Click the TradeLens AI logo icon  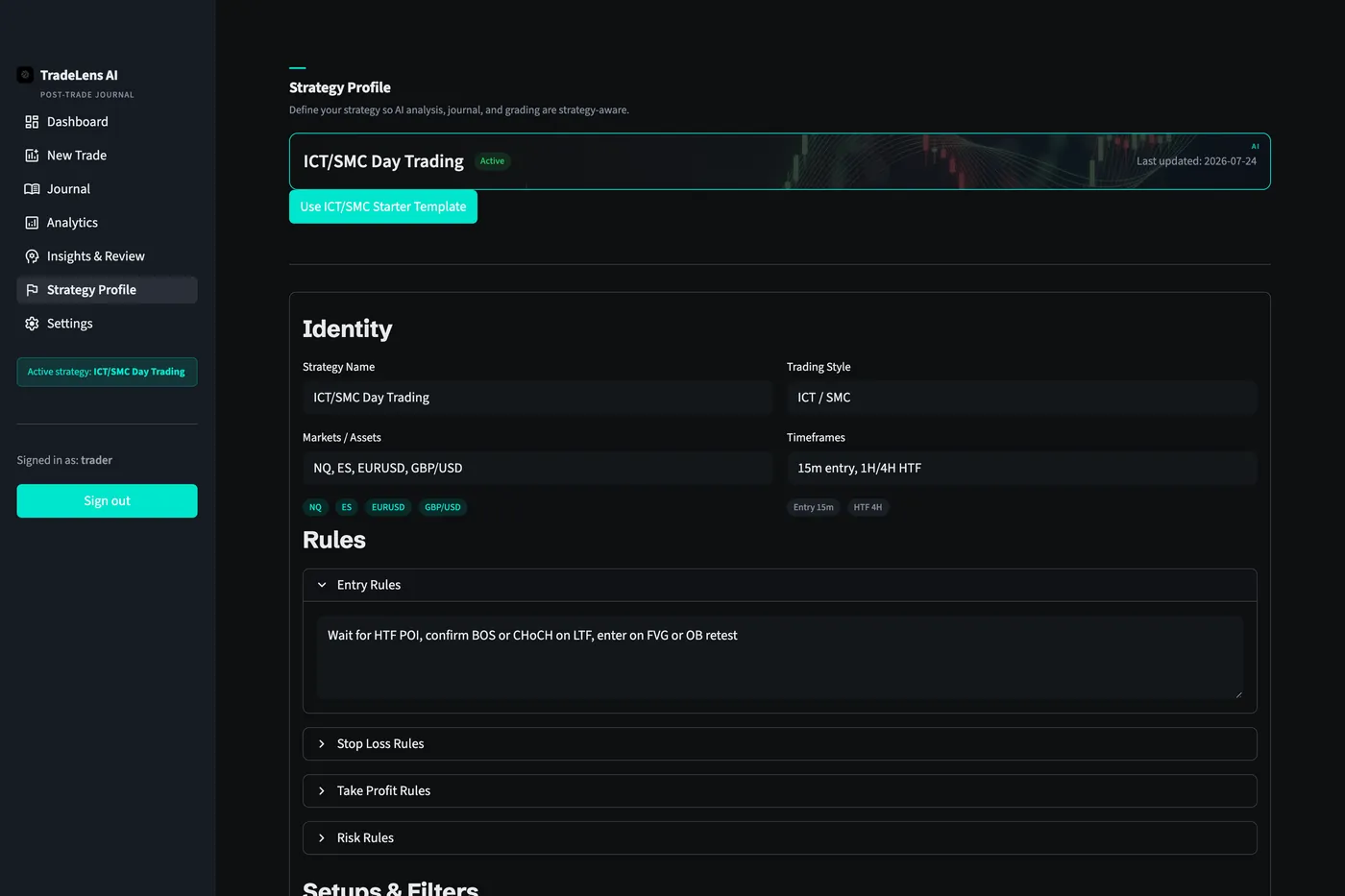[25, 75]
